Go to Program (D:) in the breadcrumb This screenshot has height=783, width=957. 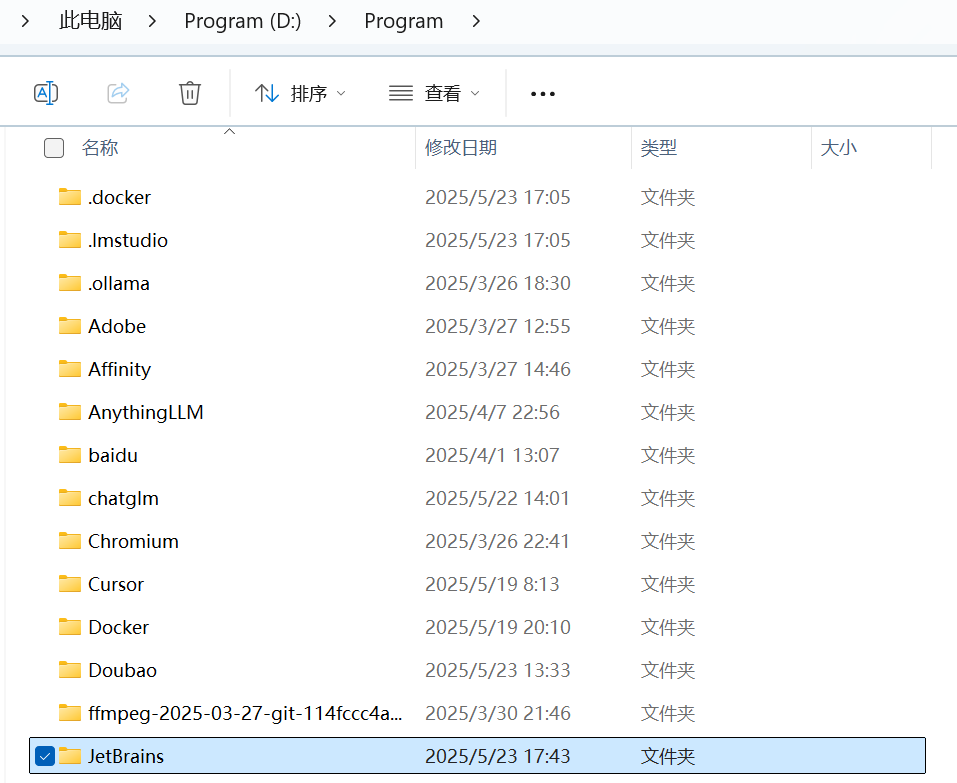243,21
